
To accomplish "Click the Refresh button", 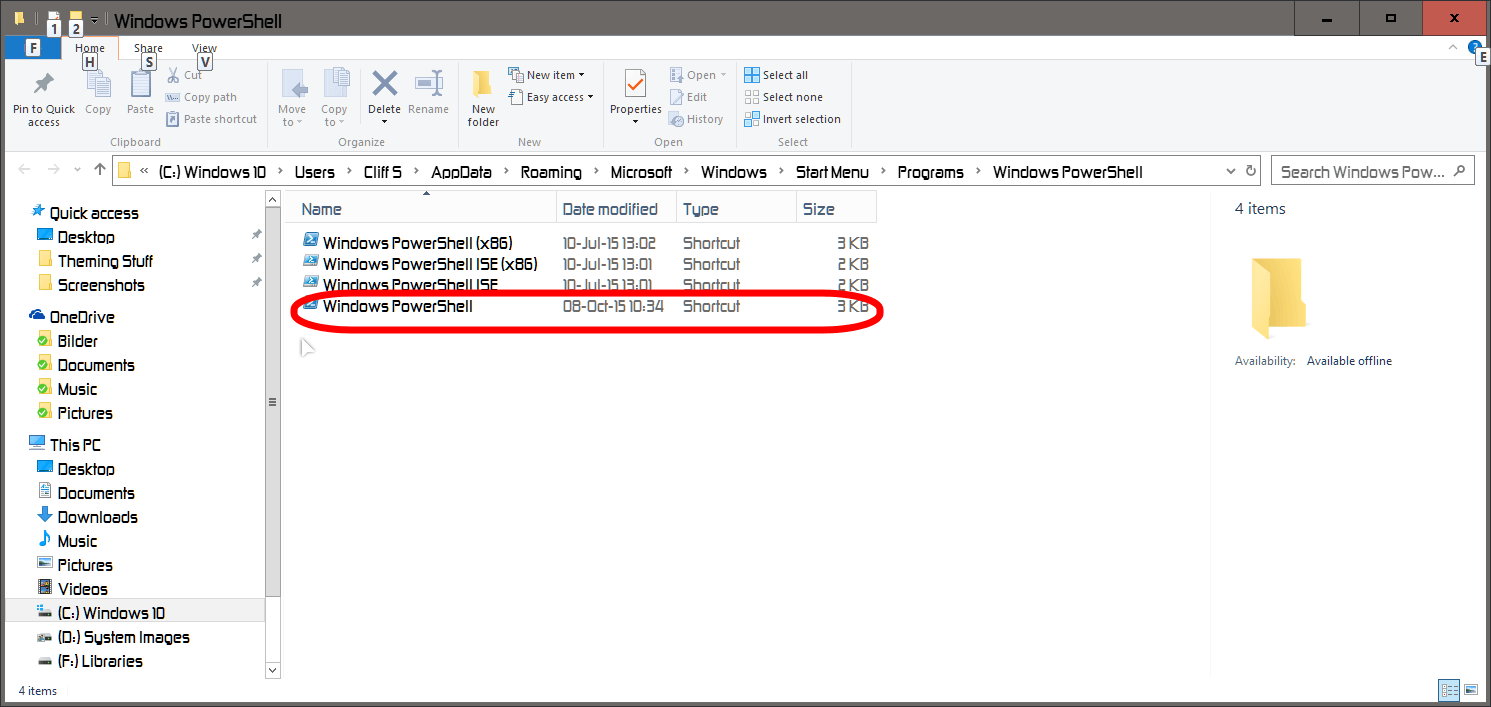I will click(1251, 171).
